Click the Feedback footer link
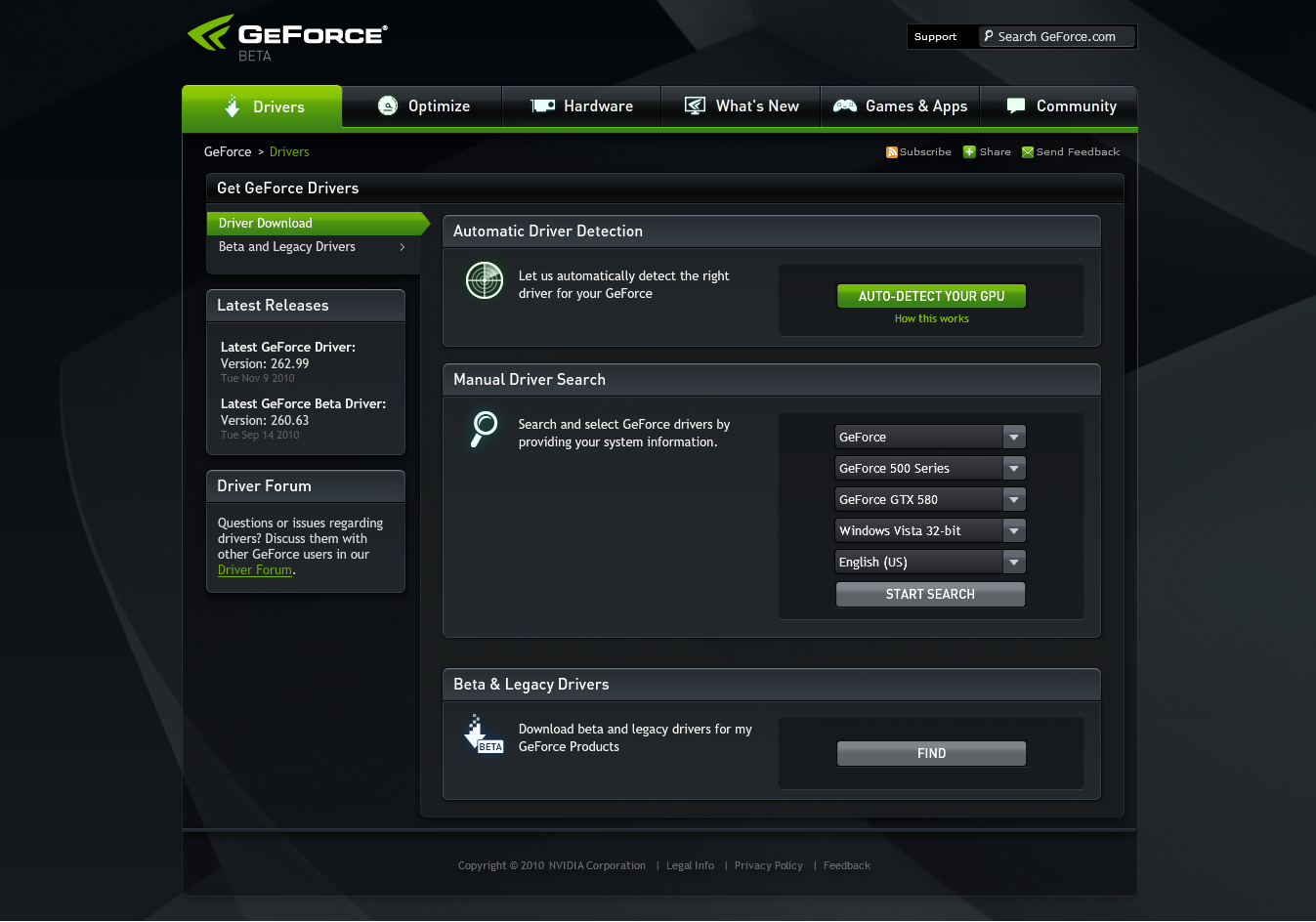The width and height of the screenshot is (1316, 922). click(846, 866)
